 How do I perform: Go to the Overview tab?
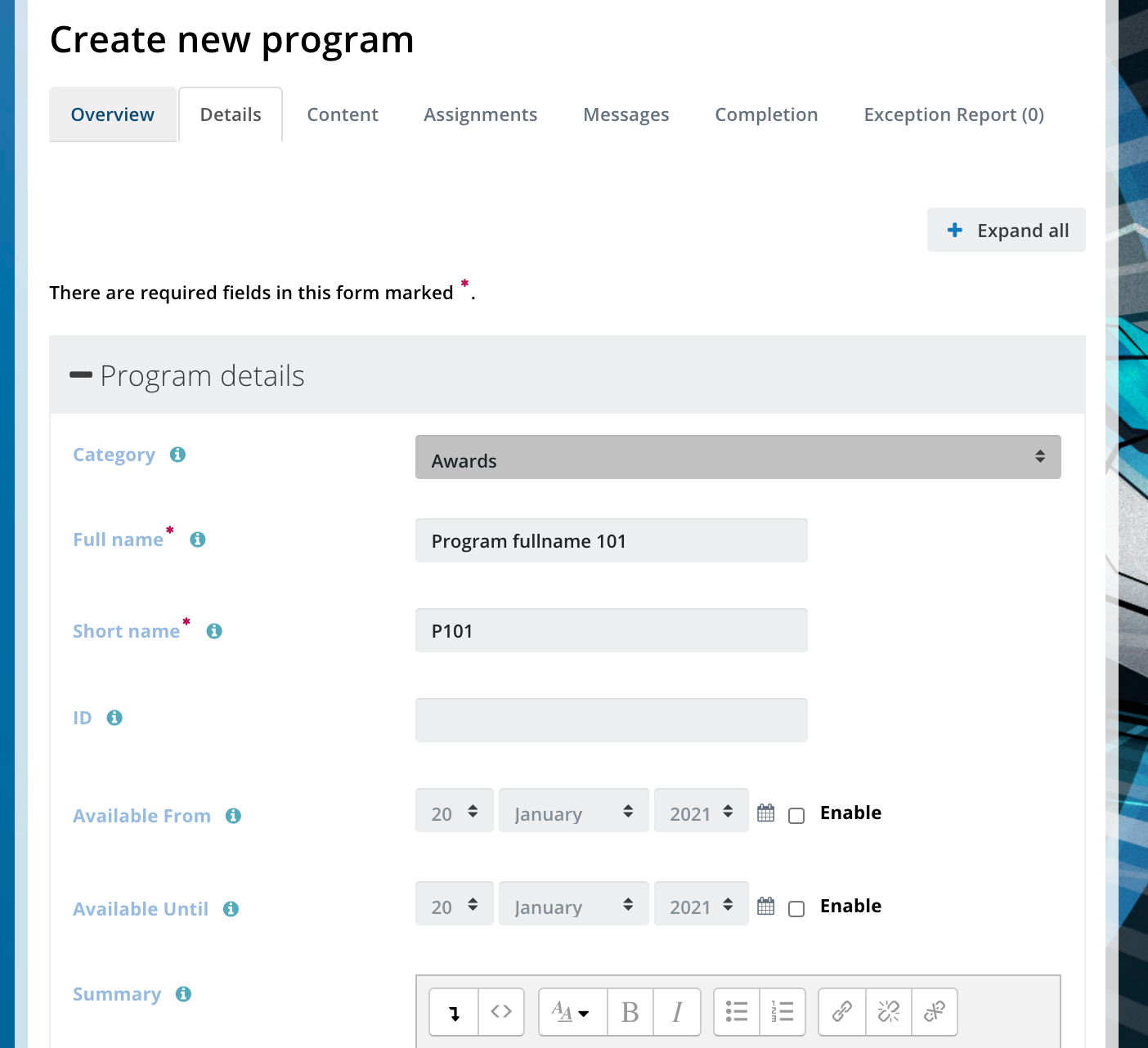point(113,114)
